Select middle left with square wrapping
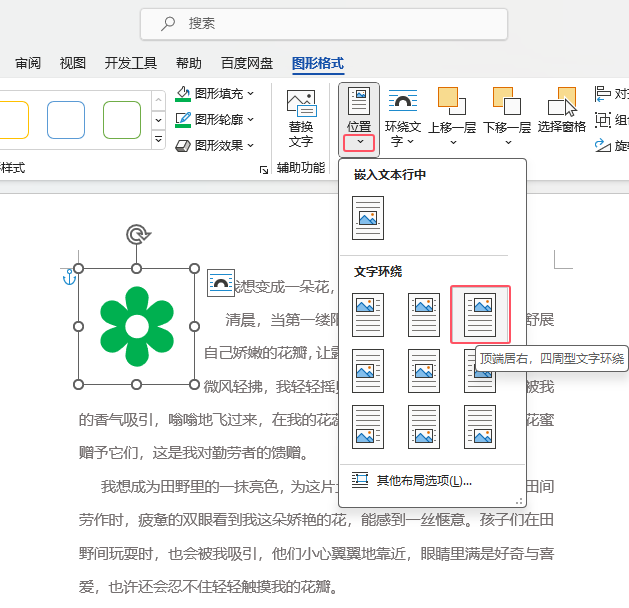The height and width of the screenshot is (608, 629). click(x=368, y=371)
